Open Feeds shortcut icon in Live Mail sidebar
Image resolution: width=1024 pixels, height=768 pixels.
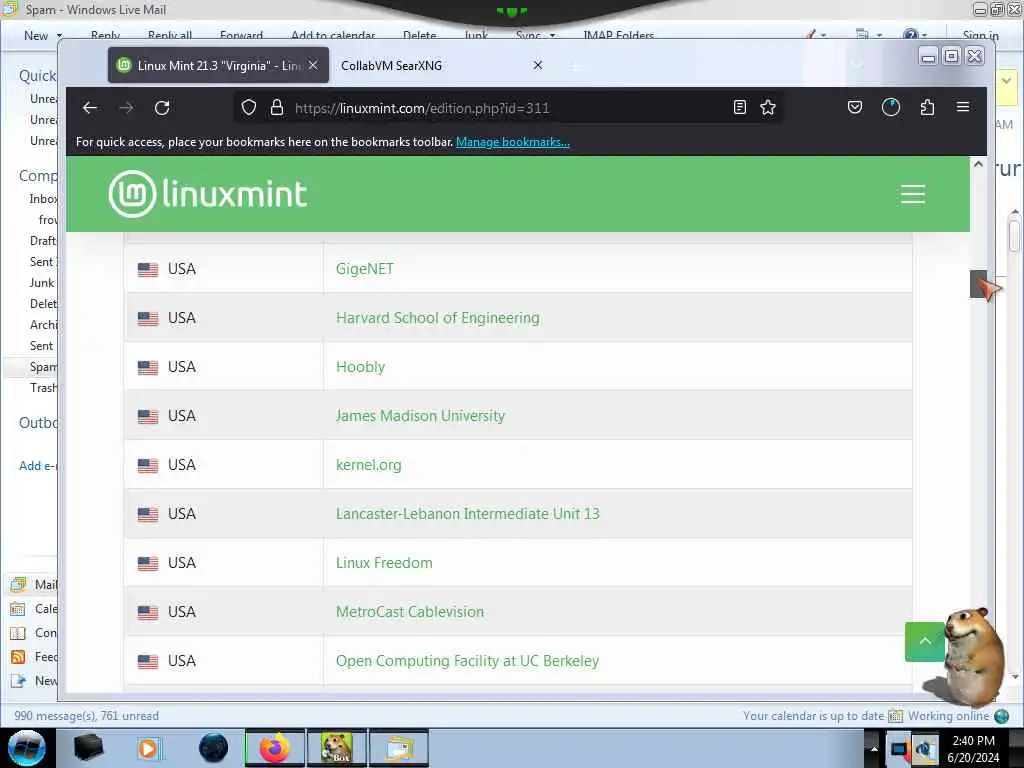pyautogui.click(x=18, y=657)
